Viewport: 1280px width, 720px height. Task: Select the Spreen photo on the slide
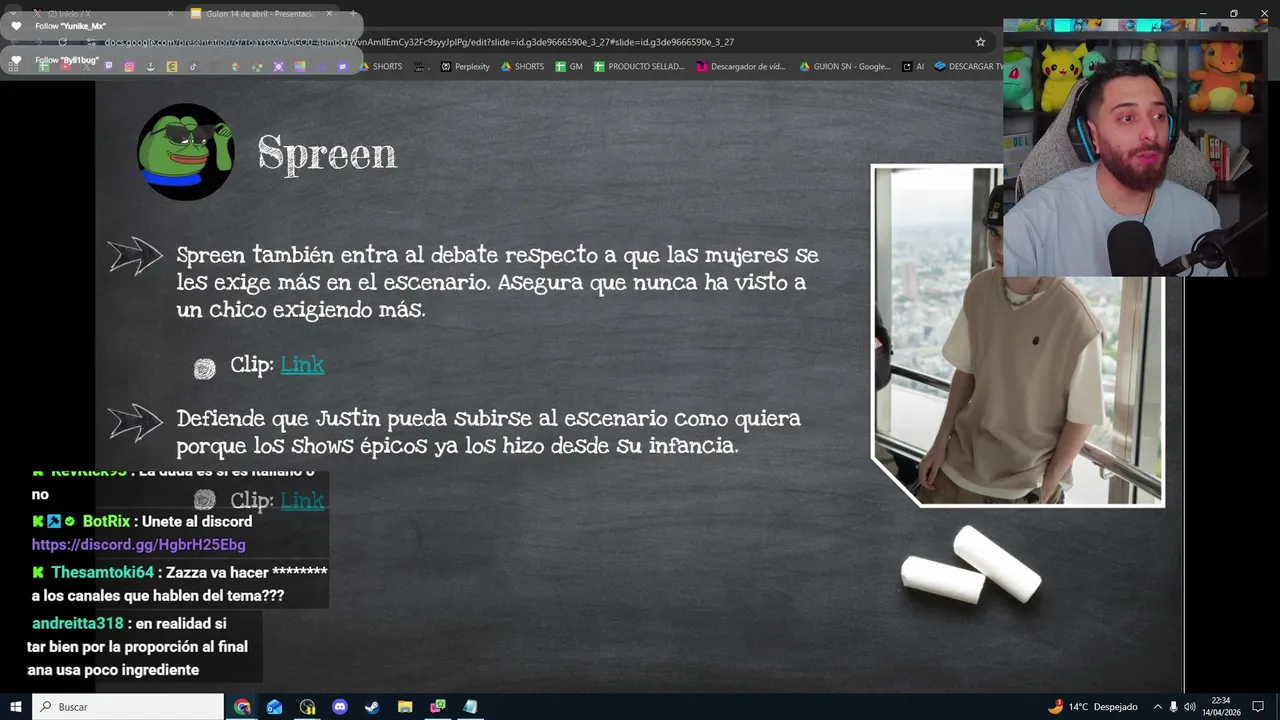1017,336
